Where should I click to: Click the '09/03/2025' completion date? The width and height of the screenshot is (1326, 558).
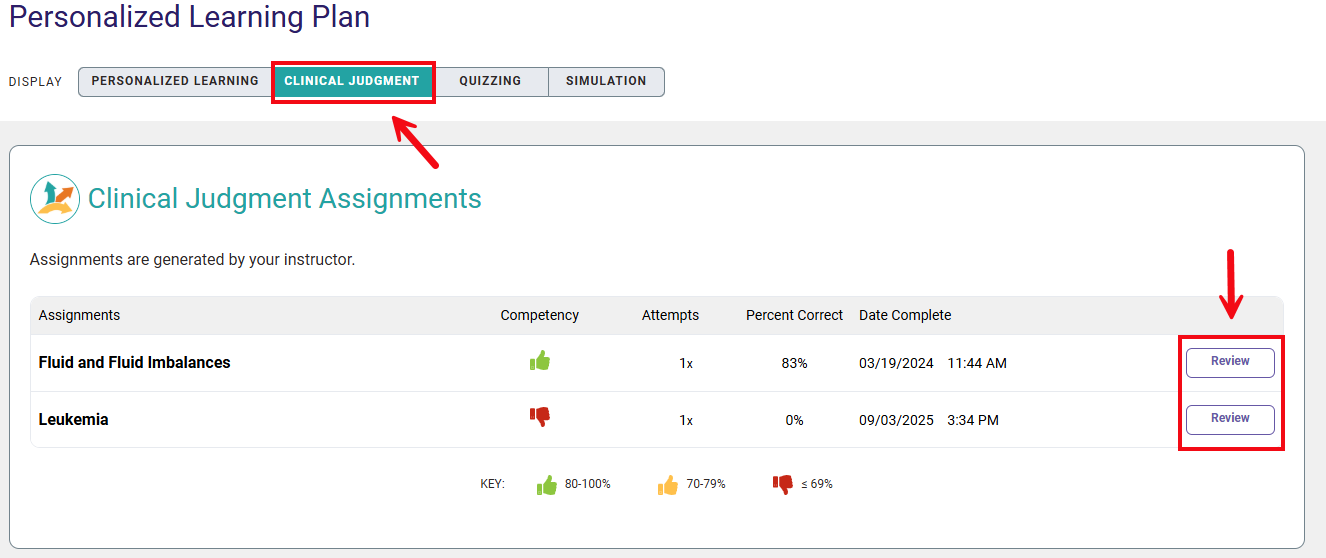[x=896, y=421]
